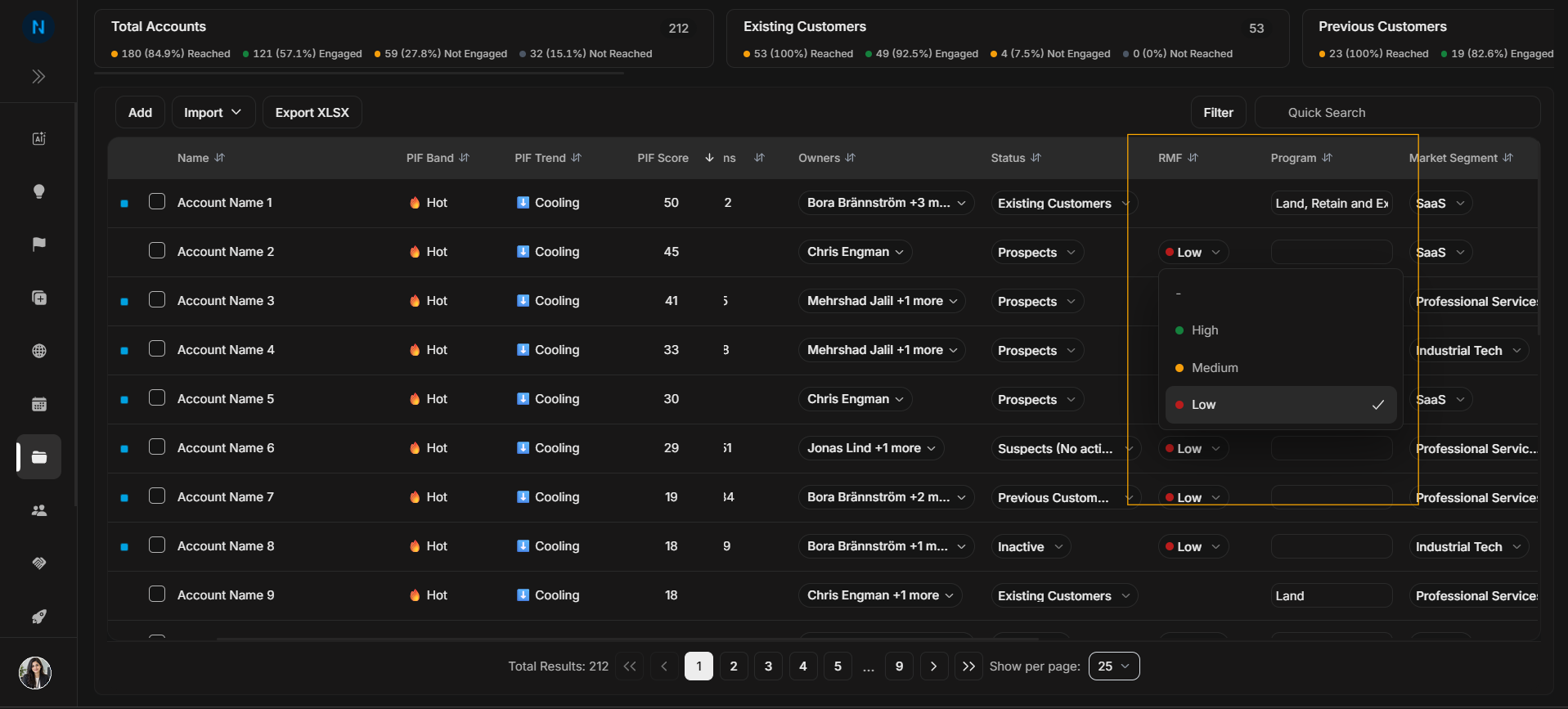1568x709 pixels.
Task: Click the Existing Customers summary card
Action: 1008,38
